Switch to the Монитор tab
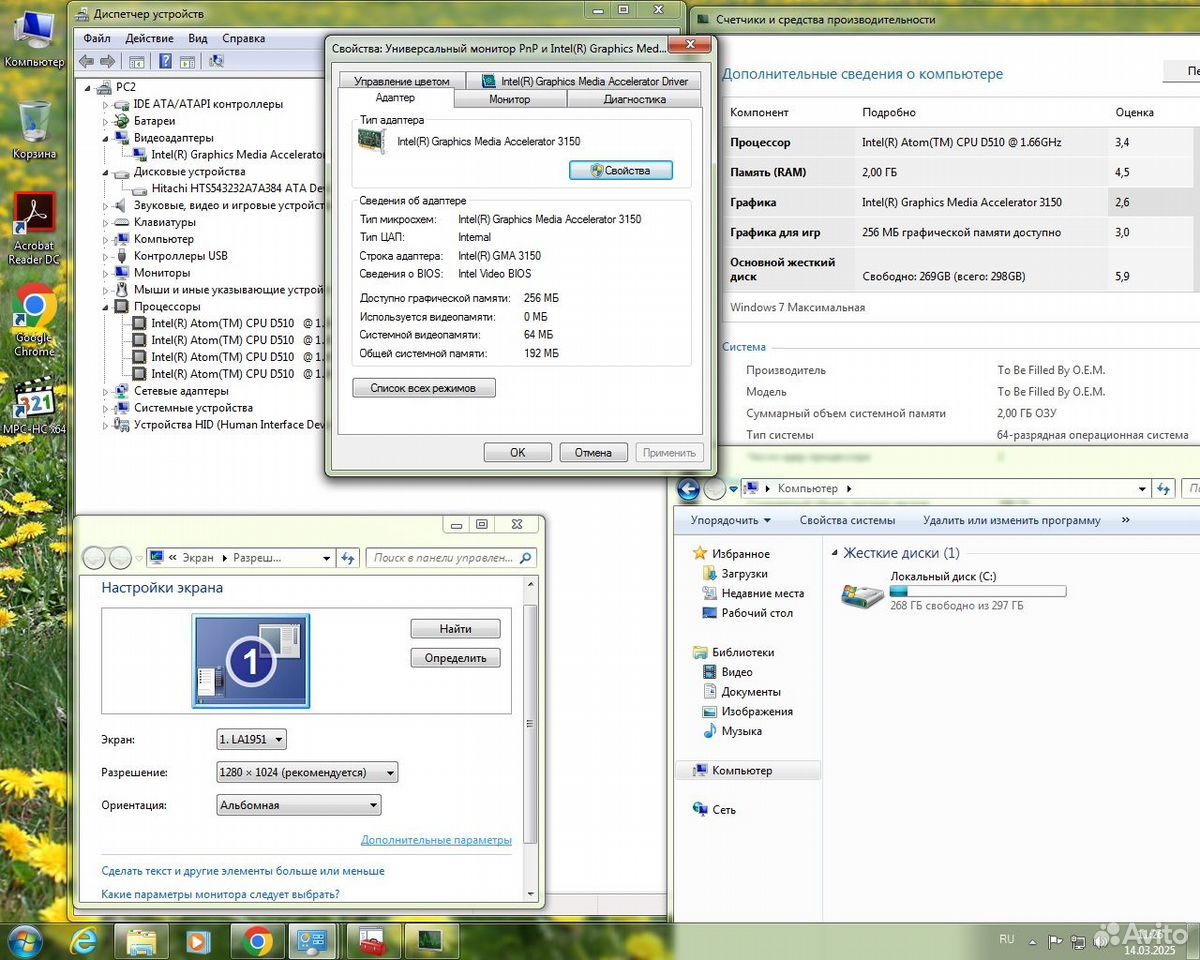The width and height of the screenshot is (1200, 960). [x=510, y=99]
